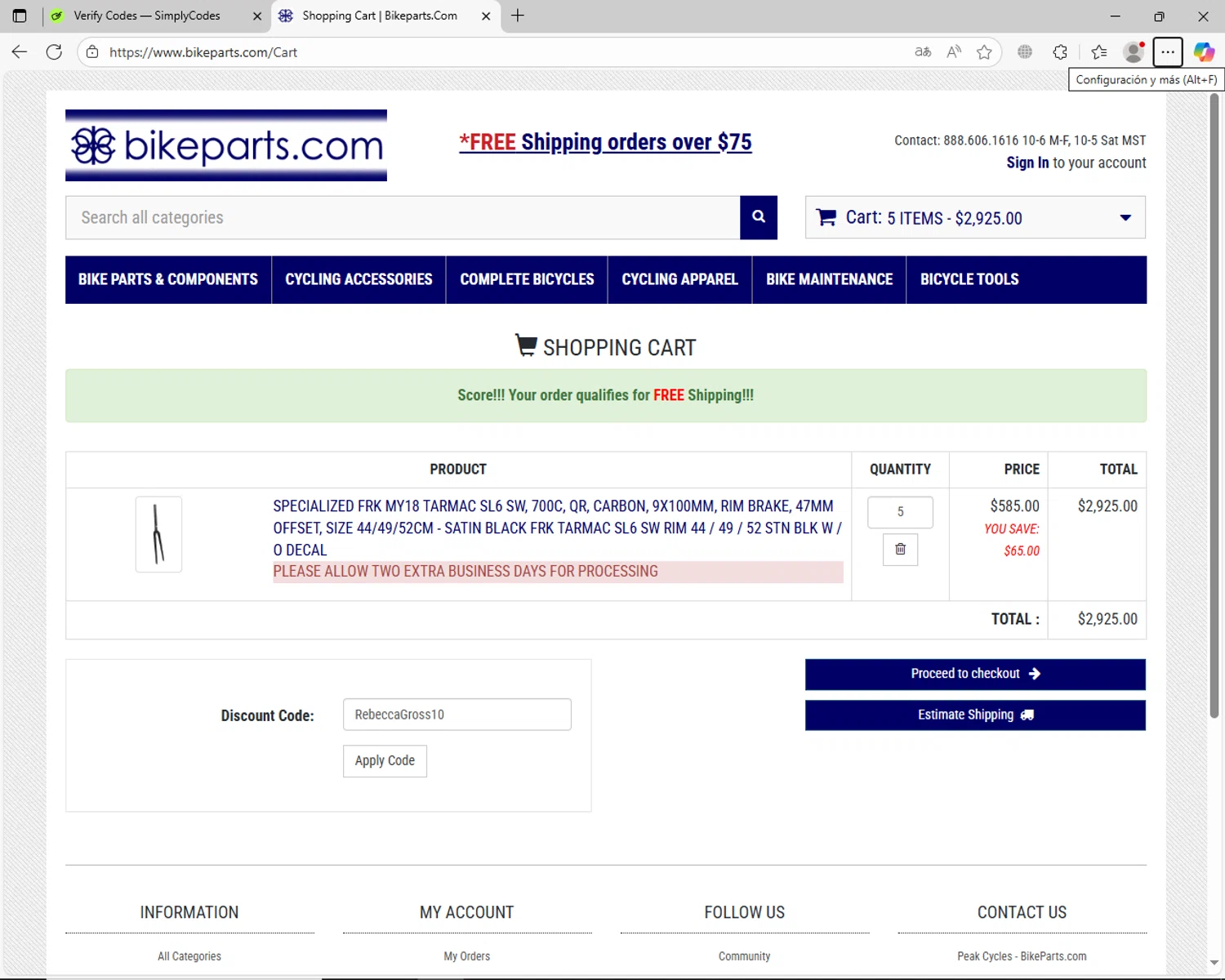Screen dimensions: 1225x980
Task: View site info via the lock icon
Action: point(92,52)
